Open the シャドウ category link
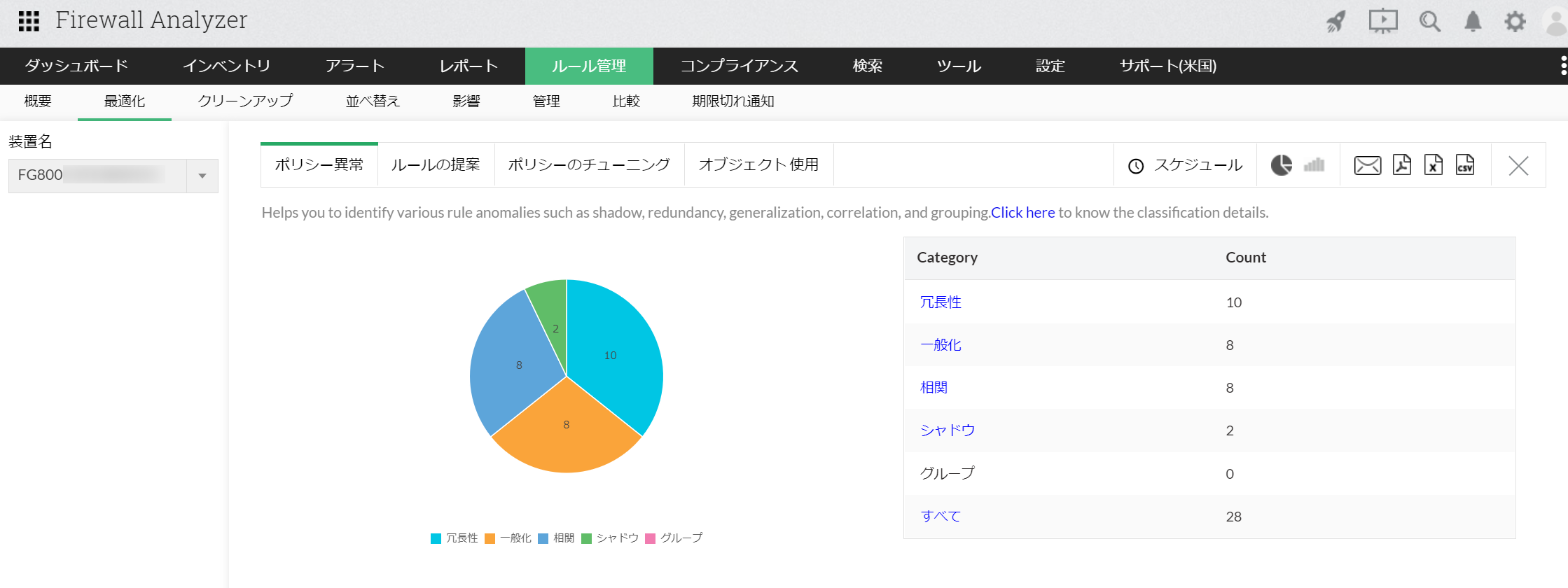Image resolution: width=1568 pixels, height=588 pixels. [947, 430]
